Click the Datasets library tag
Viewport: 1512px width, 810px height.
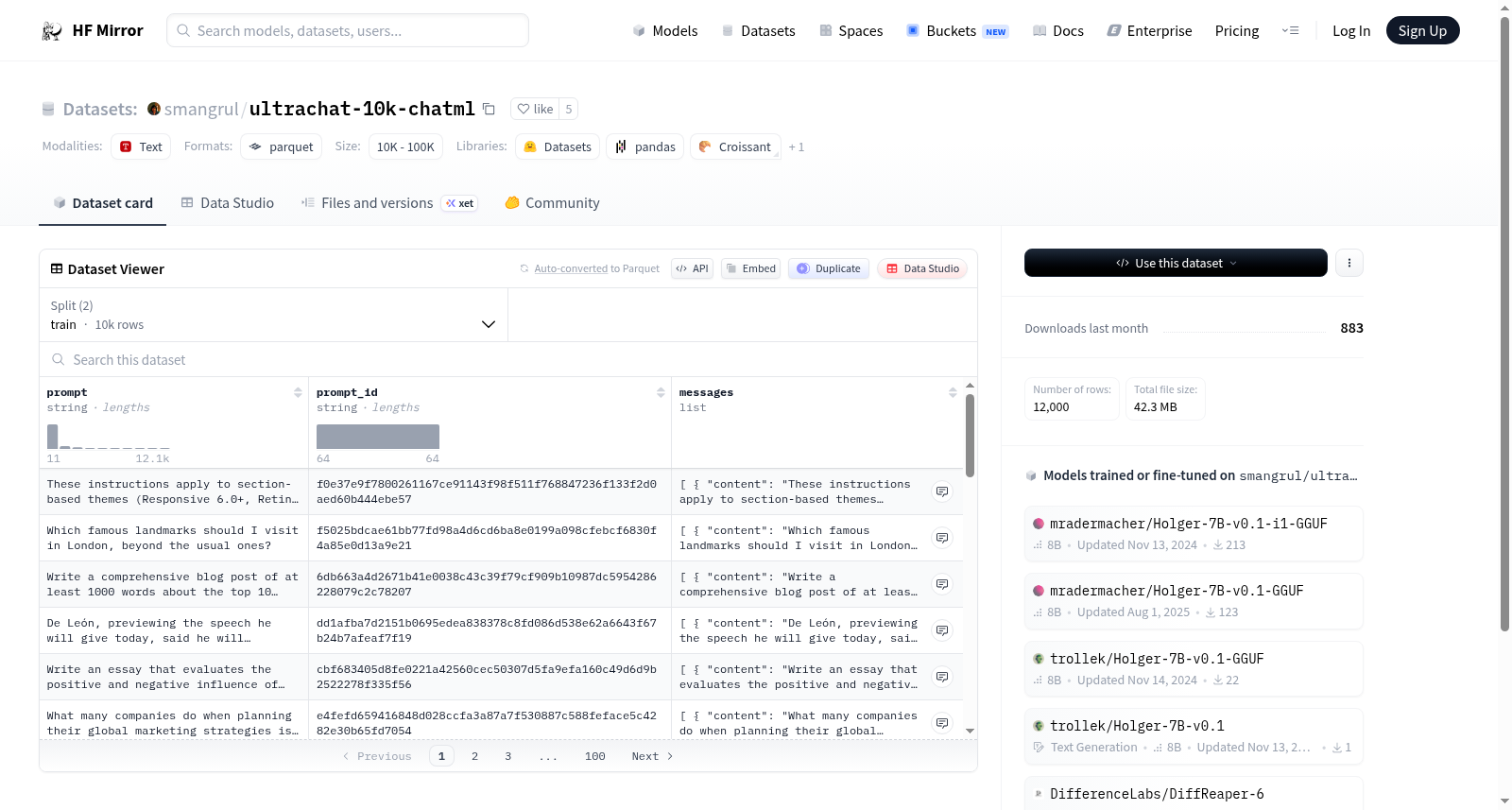pos(558,146)
